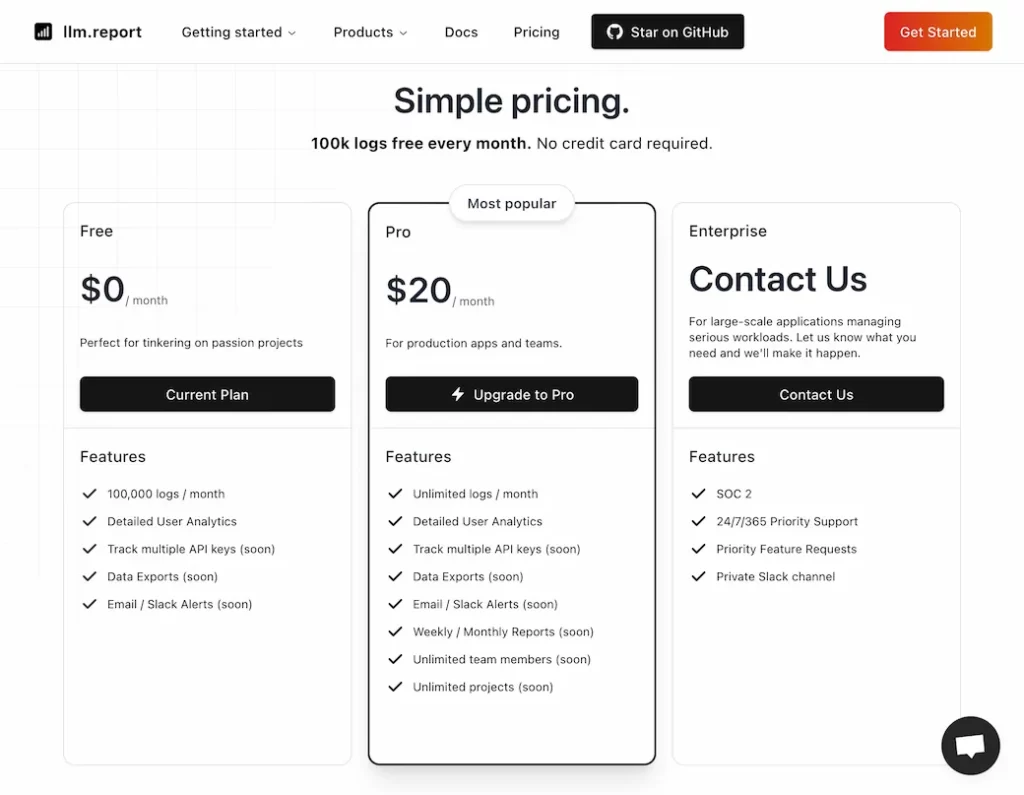This screenshot has height=795, width=1024.
Task: Click the Most popular badge on Pro plan
Action: point(511,204)
